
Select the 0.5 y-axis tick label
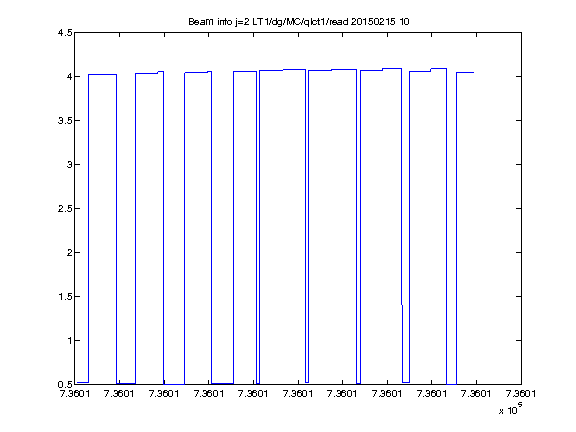65,385
